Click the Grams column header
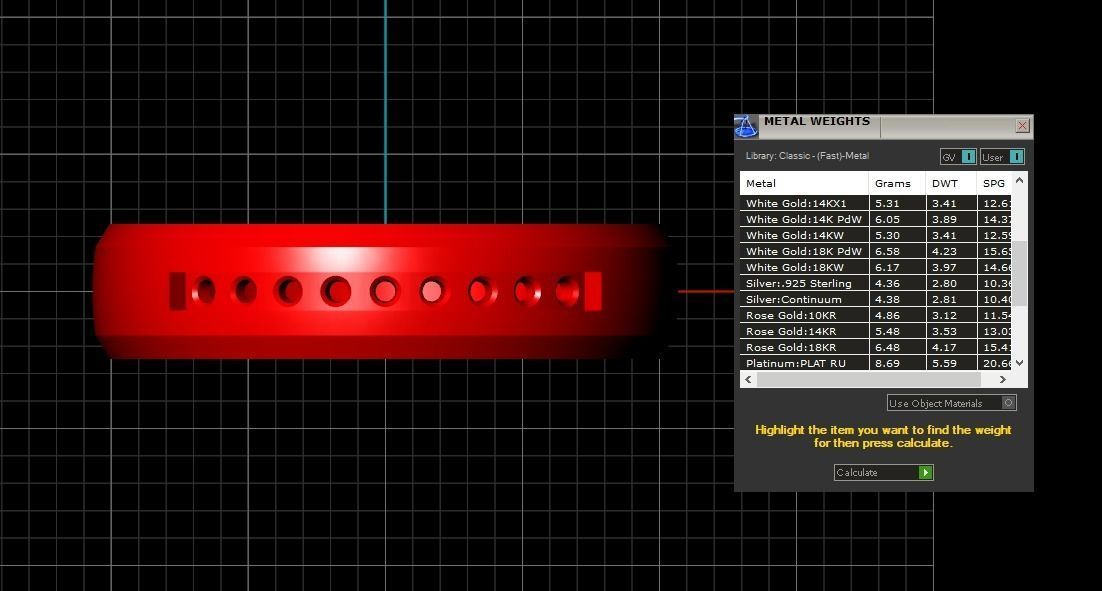Image resolution: width=1102 pixels, height=591 pixels. coord(897,183)
